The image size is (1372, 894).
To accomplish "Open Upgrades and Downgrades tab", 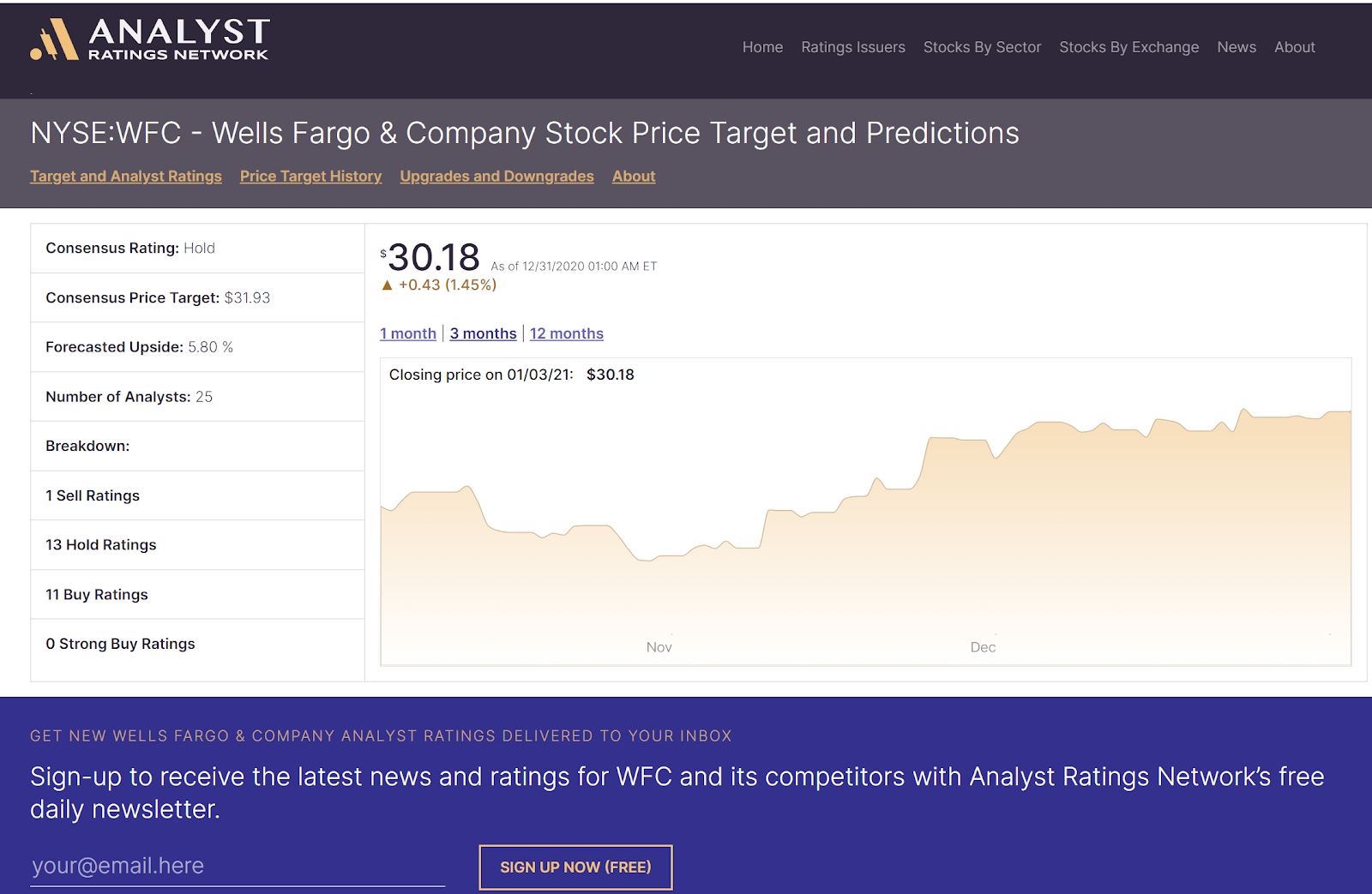I will point(496,176).
